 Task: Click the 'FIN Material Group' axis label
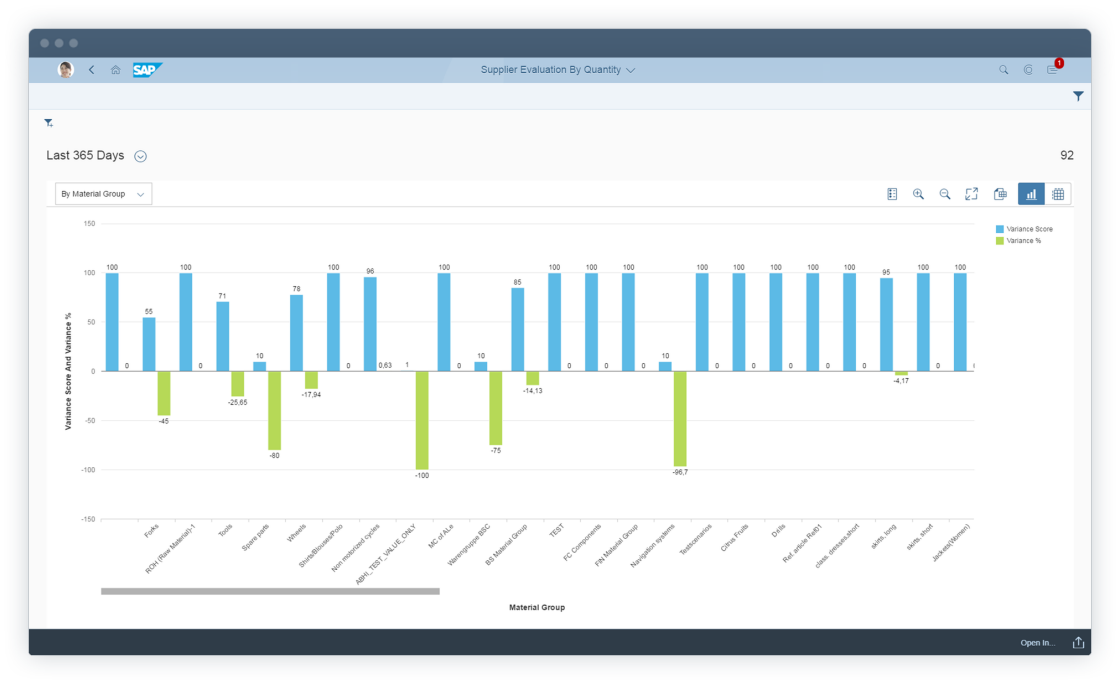[x=616, y=545]
